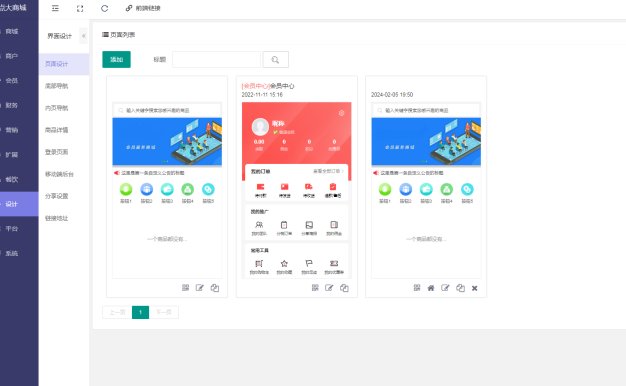This screenshot has height=386, width=626.
Task: Open the 营销 section in left sidebar
Action: 12,130
